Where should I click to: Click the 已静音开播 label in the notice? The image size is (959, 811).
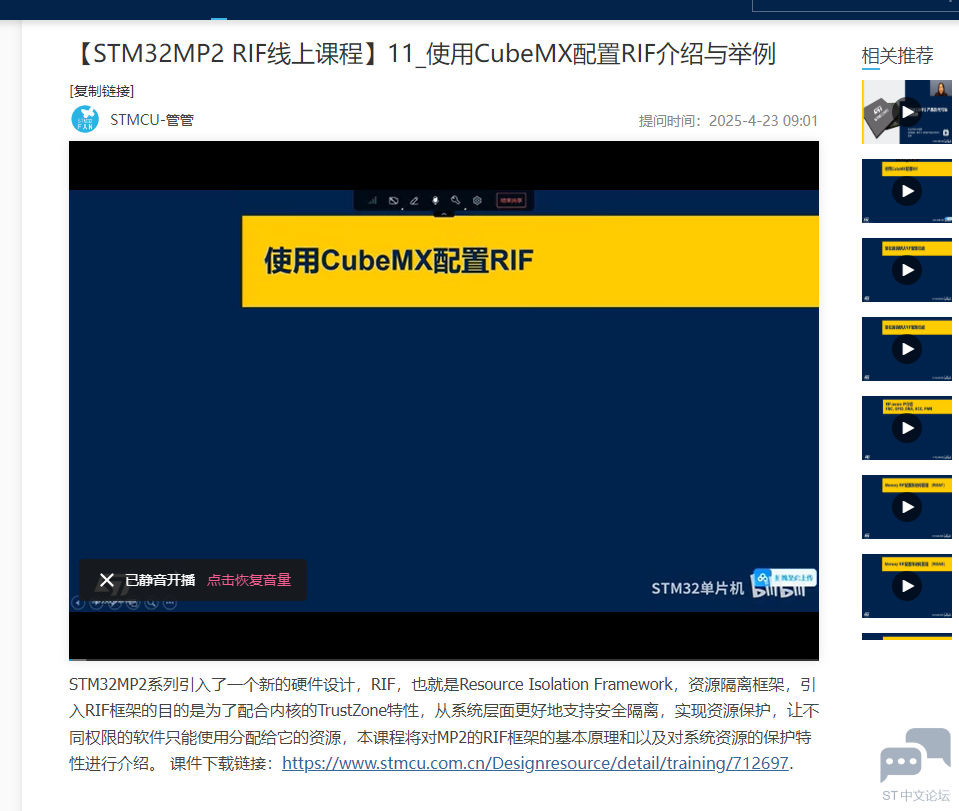160,580
